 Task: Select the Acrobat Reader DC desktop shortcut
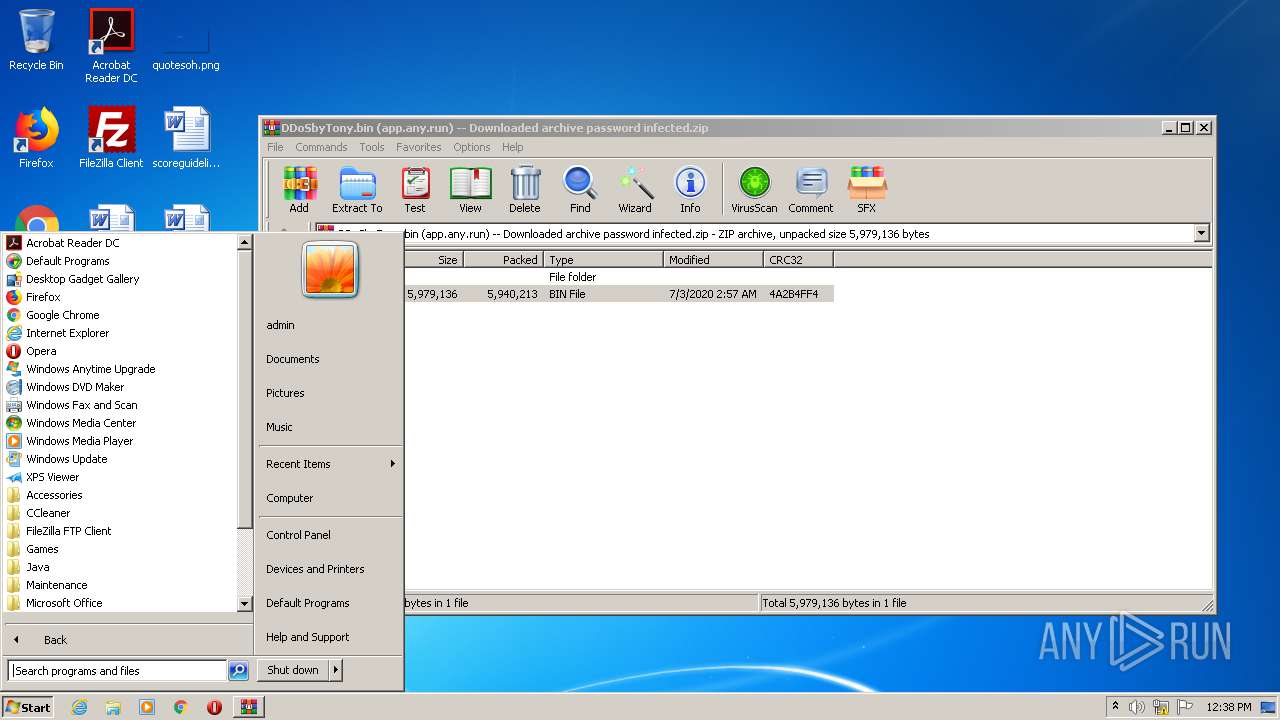click(111, 46)
